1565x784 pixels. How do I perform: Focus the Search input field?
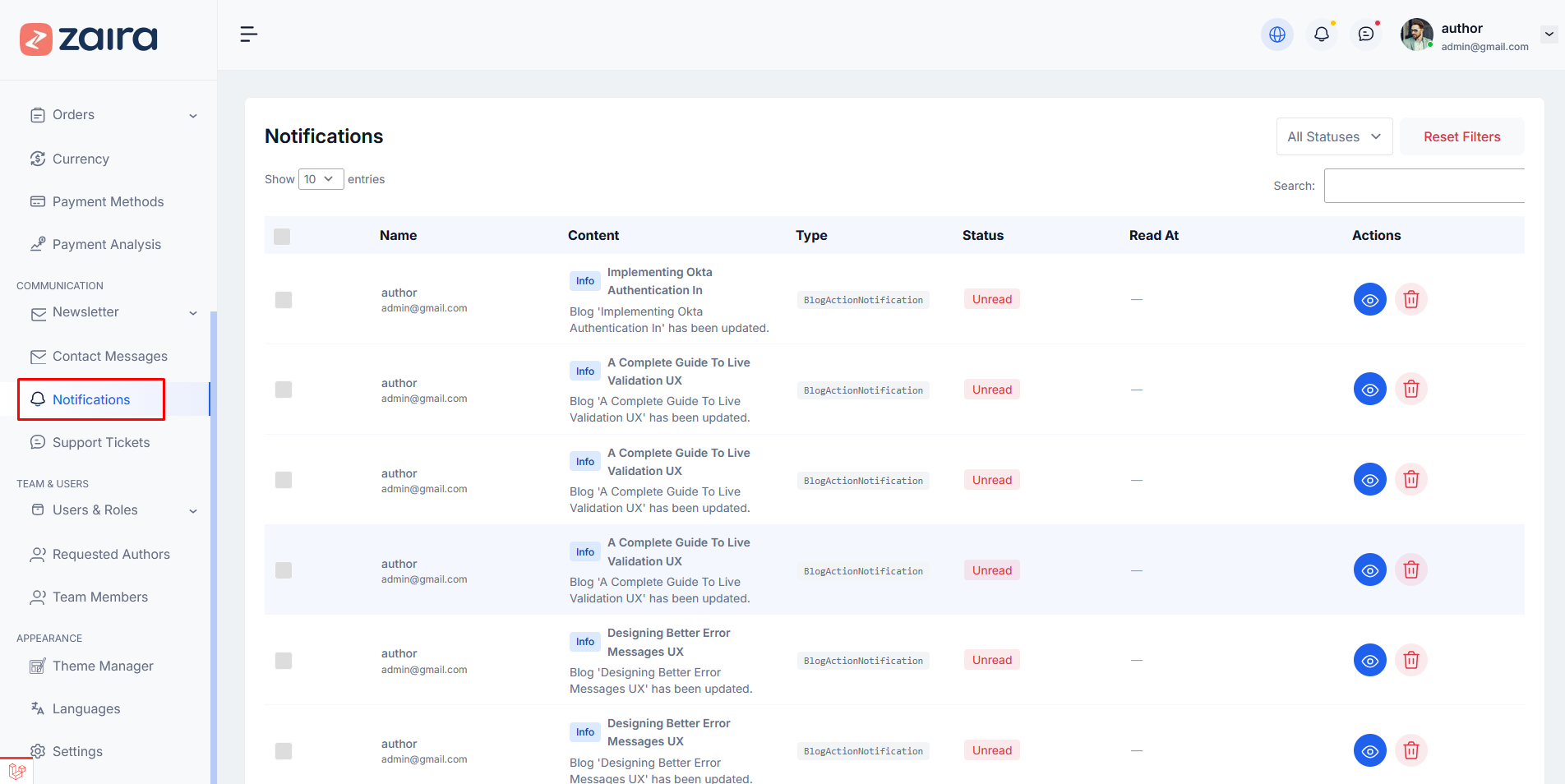pos(1424,186)
